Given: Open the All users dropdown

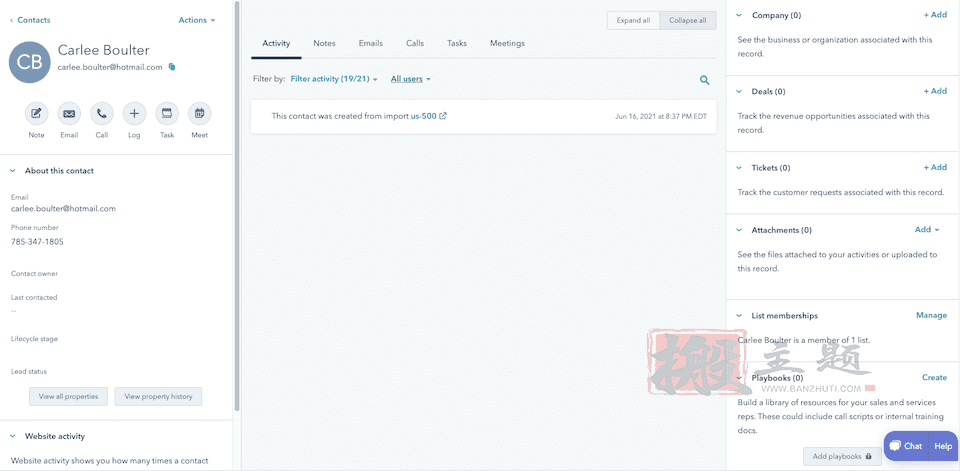Looking at the screenshot, I should point(411,79).
